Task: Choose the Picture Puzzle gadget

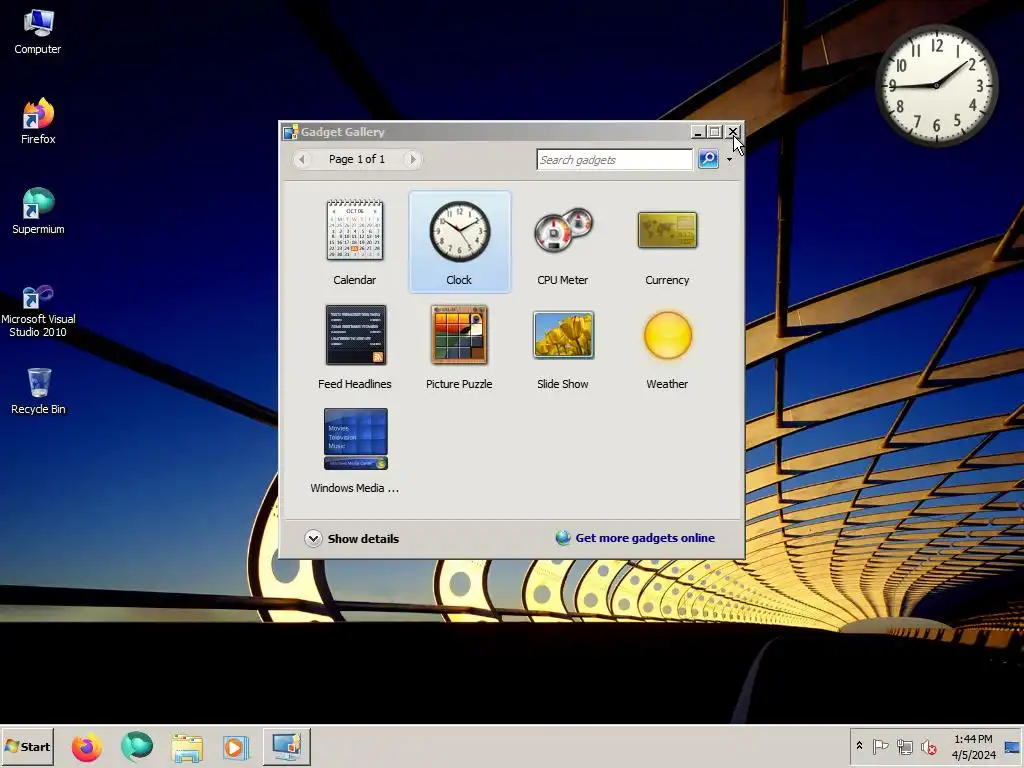Action: pyautogui.click(x=459, y=334)
